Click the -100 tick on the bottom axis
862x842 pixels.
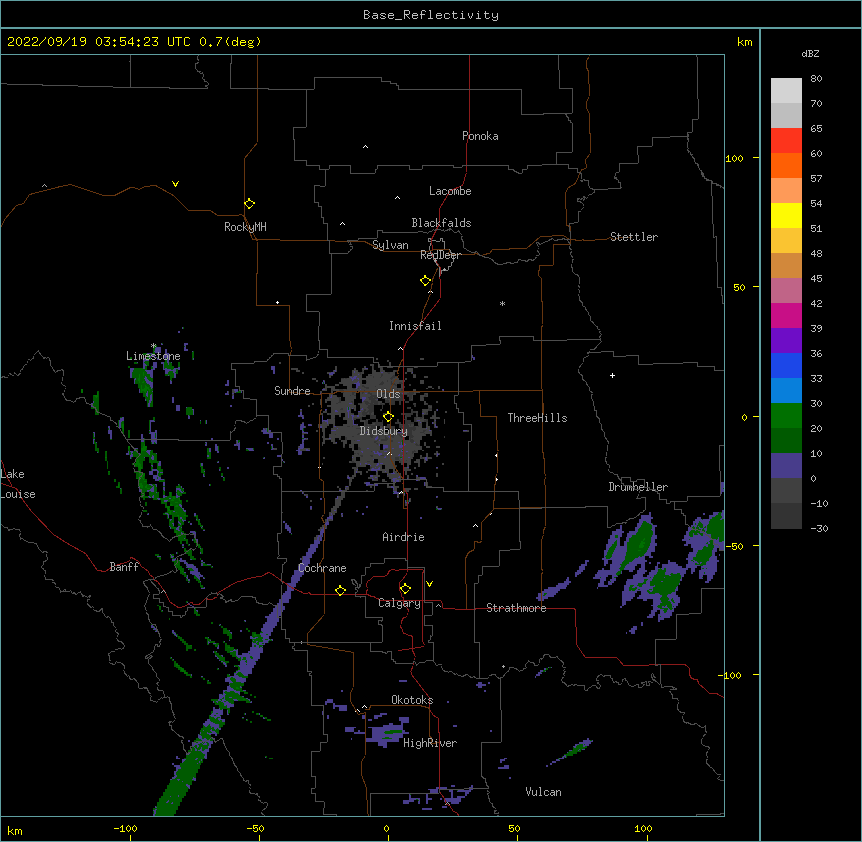[x=125, y=828]
